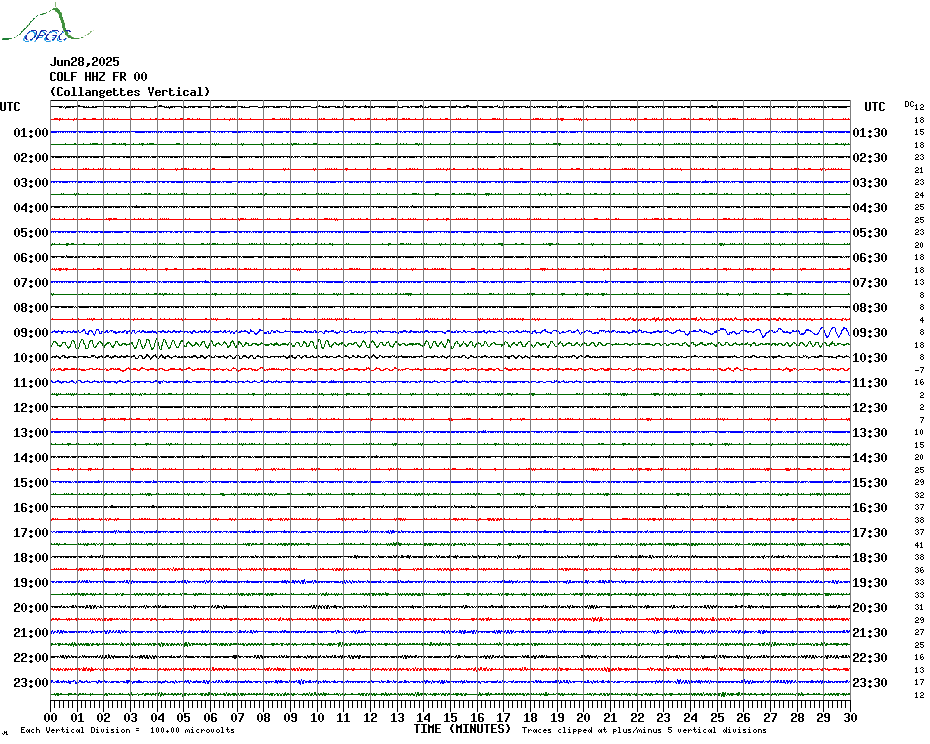
Task: Click the 21:30 right-side time label
Action: [870, 632]
